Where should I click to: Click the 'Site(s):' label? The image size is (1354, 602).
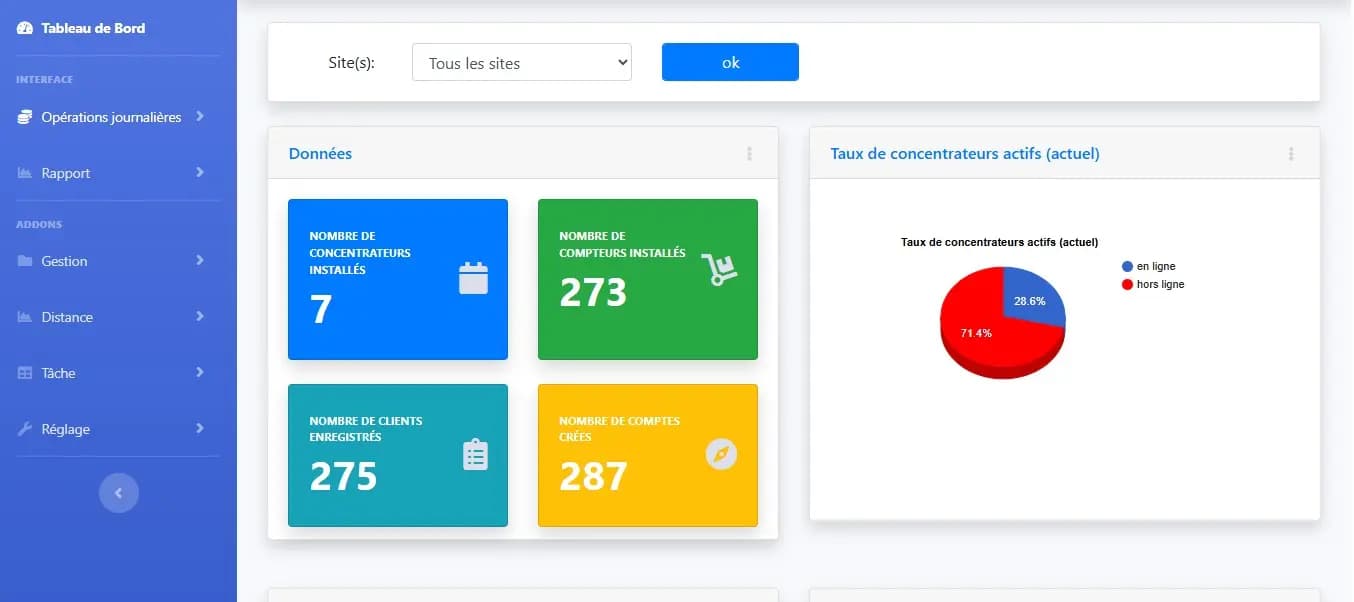[x=351, y=62]
